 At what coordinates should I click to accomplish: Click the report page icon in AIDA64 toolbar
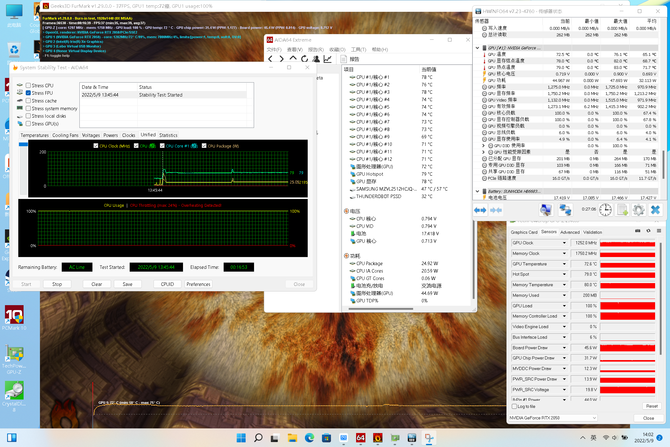pyautogui.click(x=343, y=59)
